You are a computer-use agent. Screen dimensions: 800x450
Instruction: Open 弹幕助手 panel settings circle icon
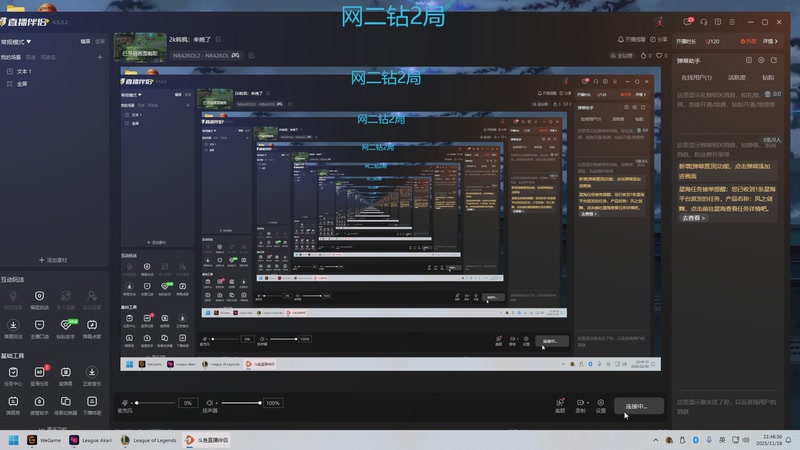pyautogui.click(x=761, y=60)
